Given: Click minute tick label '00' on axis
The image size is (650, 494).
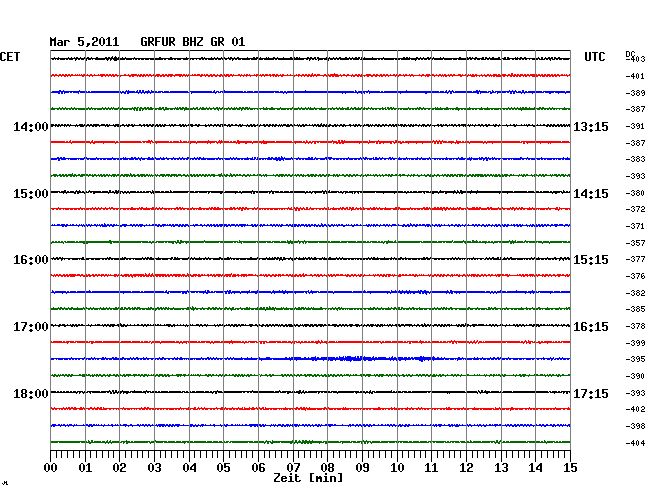Looking at the screenshot, I should point(51,467).
